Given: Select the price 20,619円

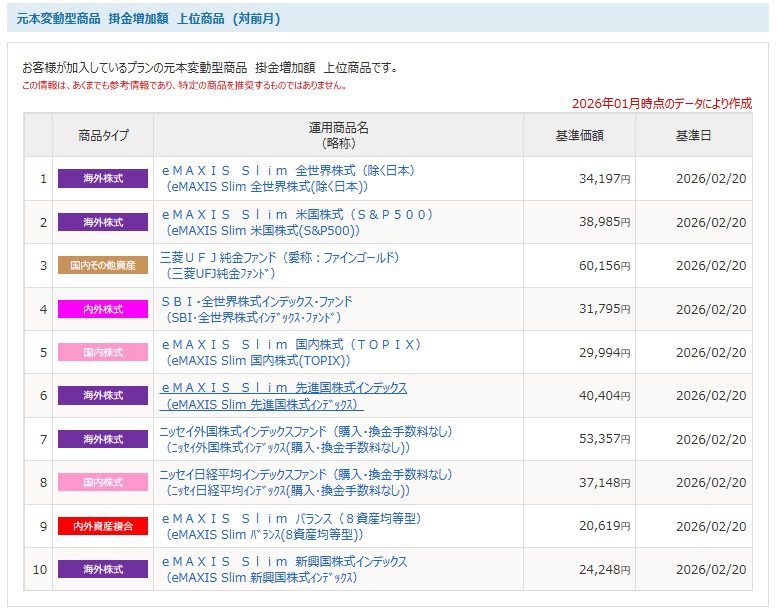Looking at the screenshot, I should (604, 526).
